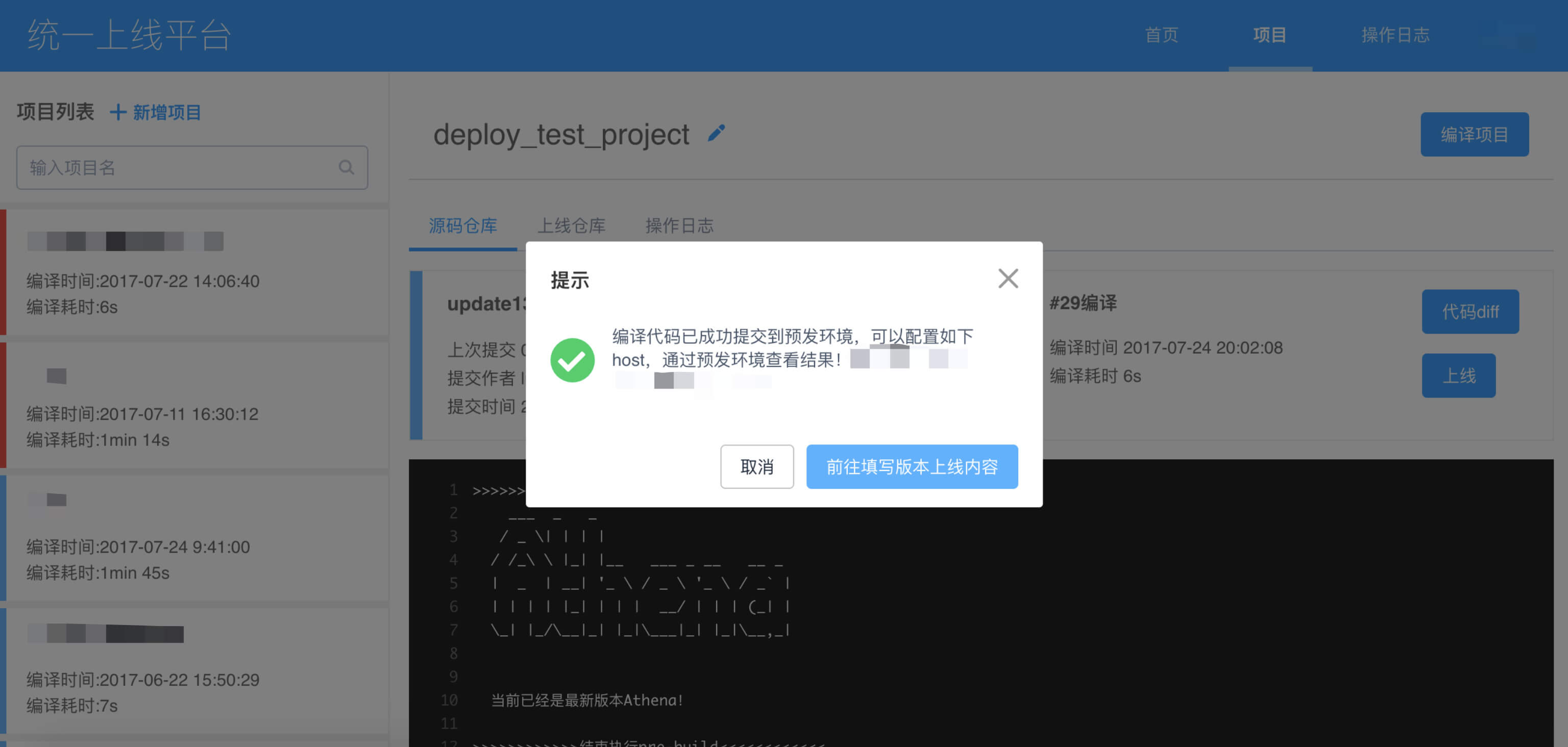Click 前往填写版本上线内容 button
Viewport: 1568px width, 747px height.
911,466
